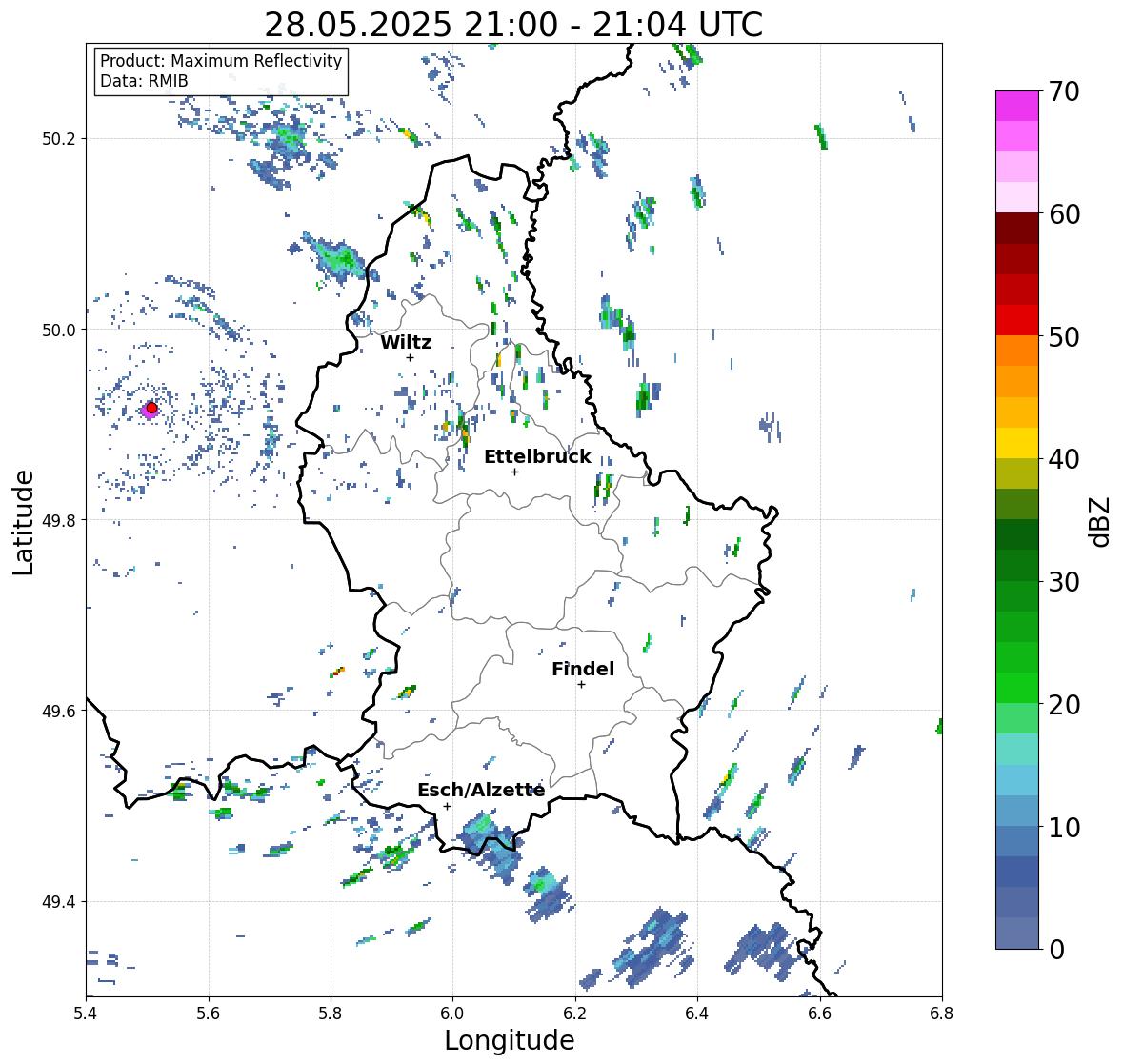Click the 10 value on colorbar
1123x1064 pixels.
tap(1064, 827)
